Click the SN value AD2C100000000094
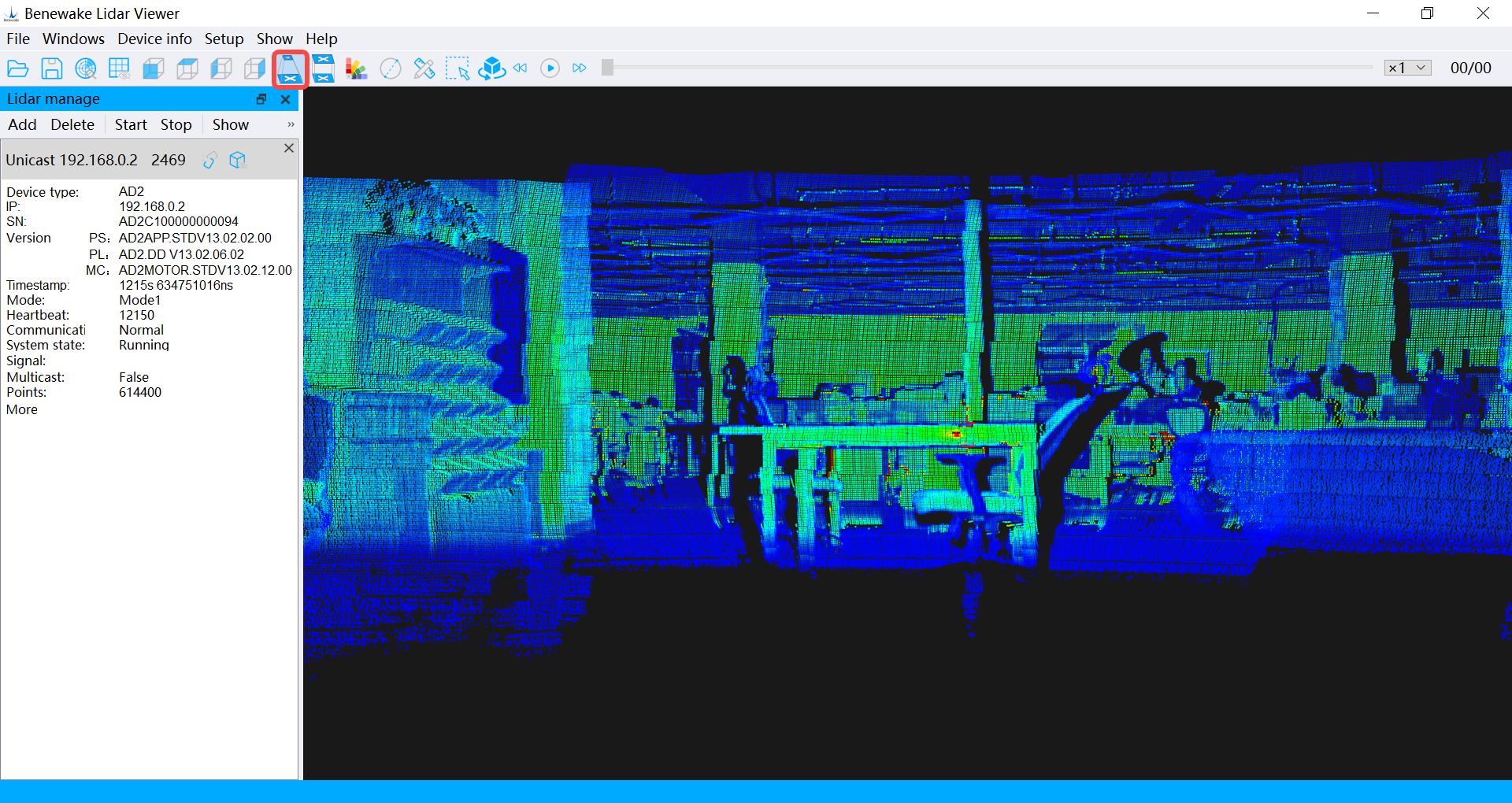This screenshot has width=1512, height=803. click(179, 221)
